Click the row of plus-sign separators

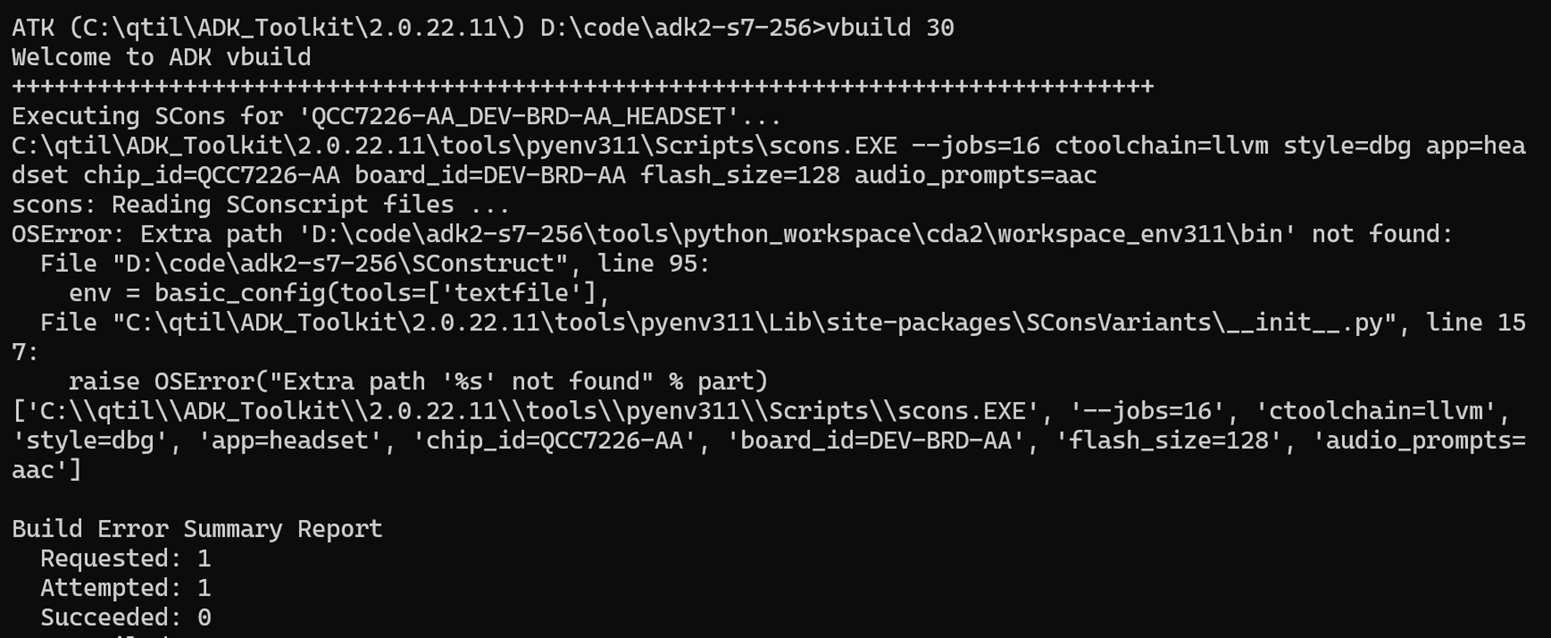582,87
